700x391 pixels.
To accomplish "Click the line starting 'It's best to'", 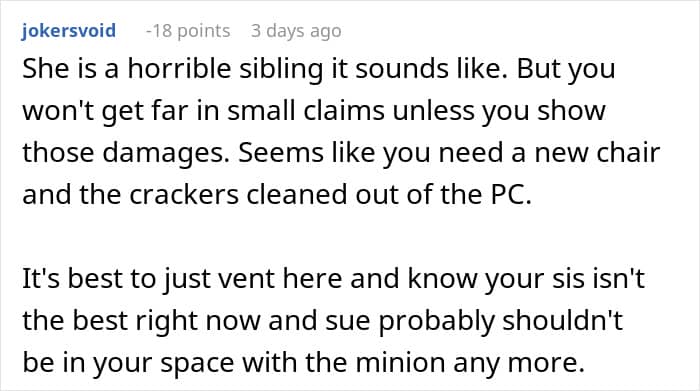I will click(x=333, y=279).
